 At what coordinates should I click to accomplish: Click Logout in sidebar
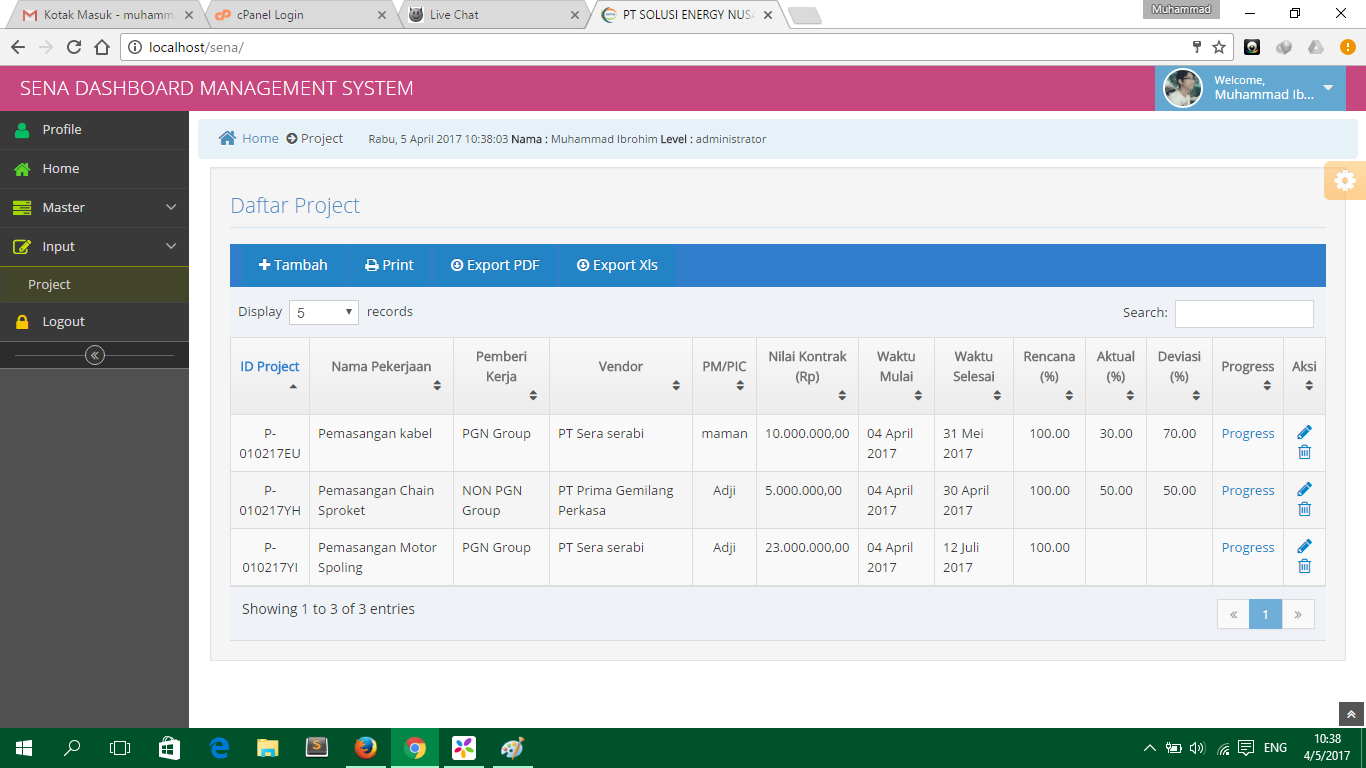tap(94, 321)
